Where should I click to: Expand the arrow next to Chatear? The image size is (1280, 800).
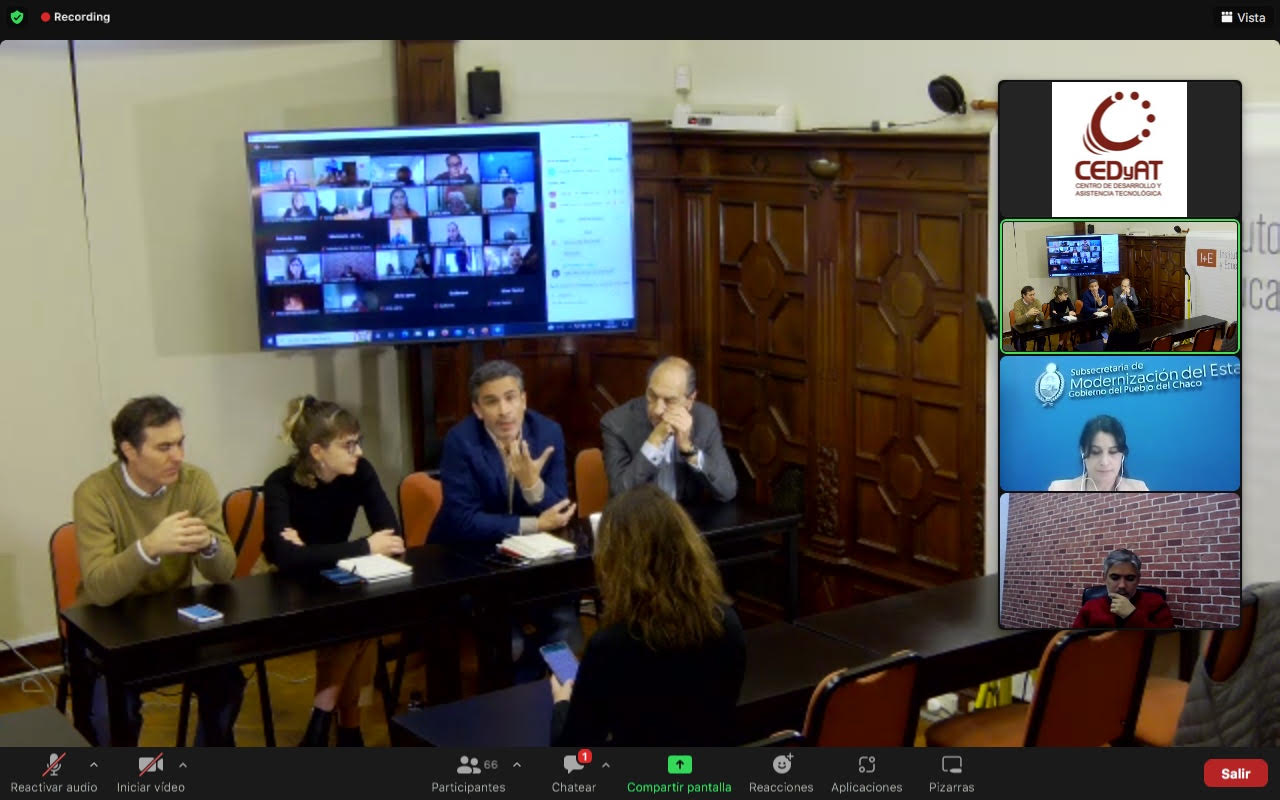click(606, 765)
